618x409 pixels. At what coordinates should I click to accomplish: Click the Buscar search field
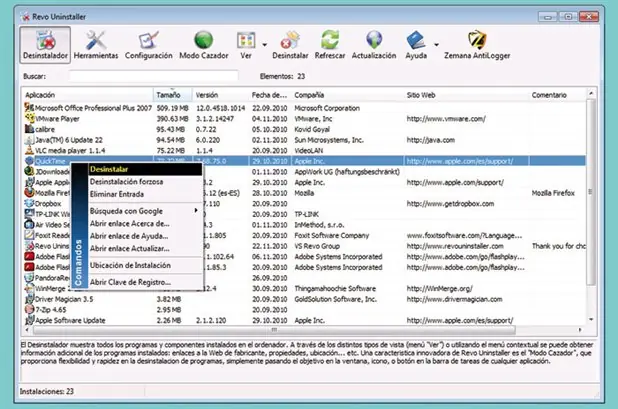[x=153, y=76]
